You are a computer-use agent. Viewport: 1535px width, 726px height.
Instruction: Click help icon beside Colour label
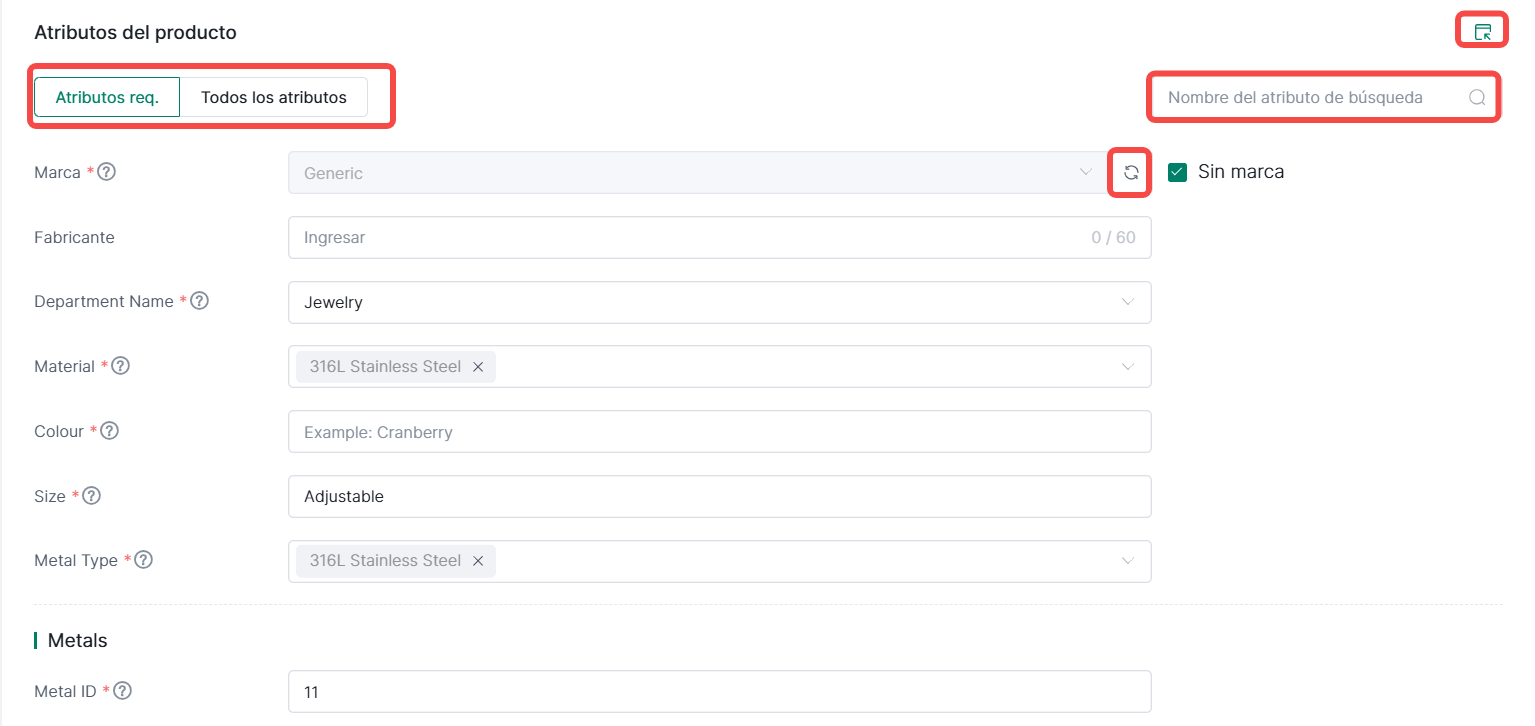pos(110,431)
